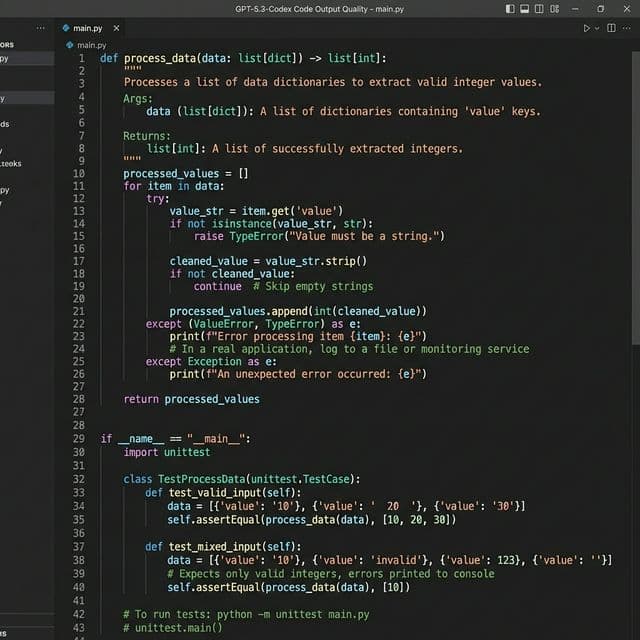The image size is (640, 640).
Task: Click the docstring 'Processes a list of data dictionaries' line
Action: (333, 82)
